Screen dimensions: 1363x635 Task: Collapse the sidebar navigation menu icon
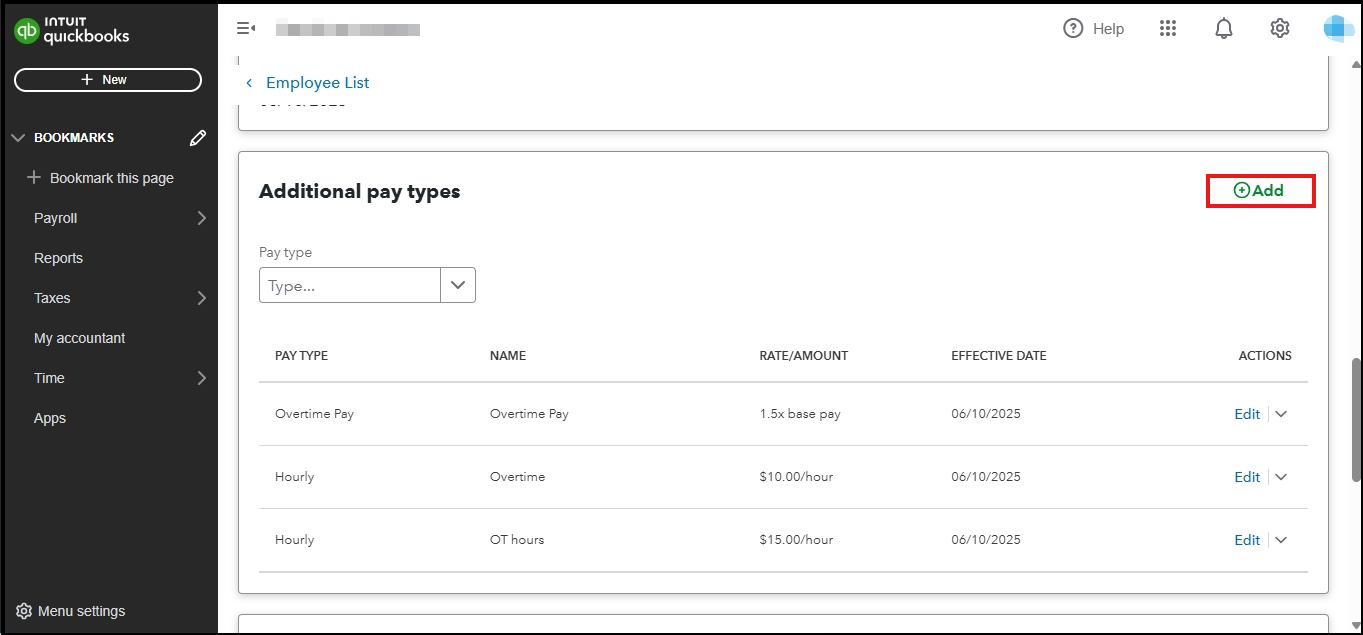point(245,28)
